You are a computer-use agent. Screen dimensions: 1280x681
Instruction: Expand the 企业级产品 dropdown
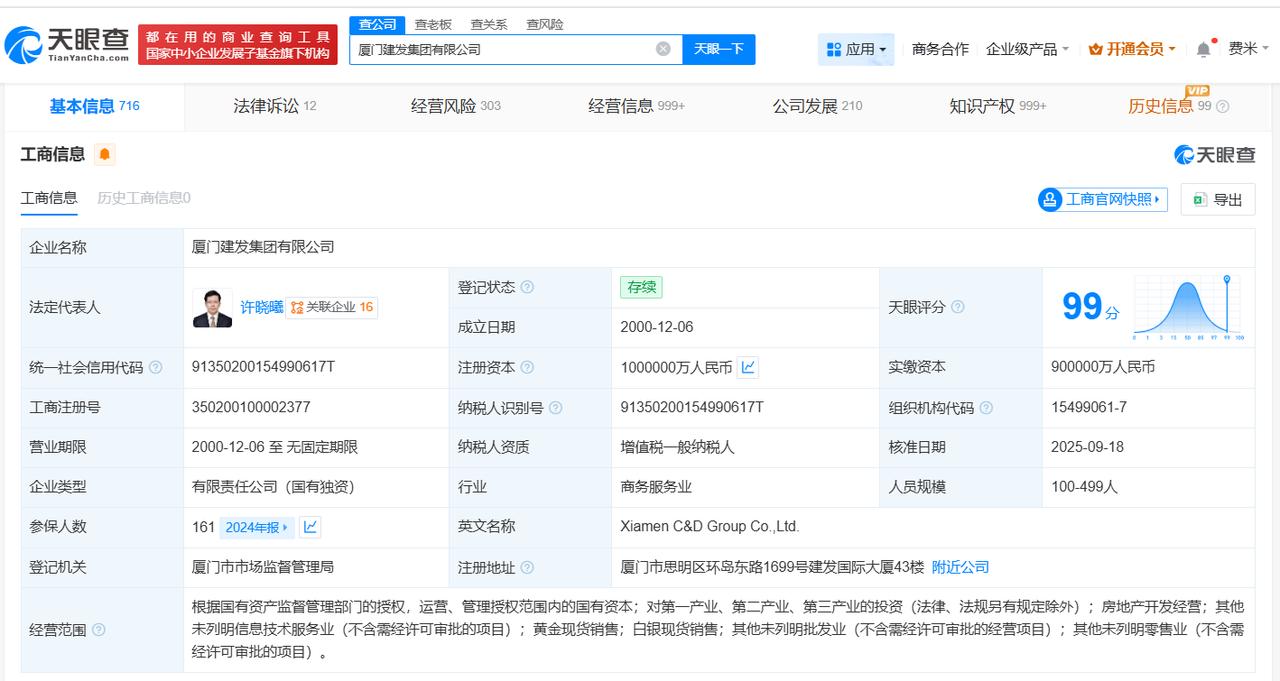pyautogui.click(x=1027, y=49)
